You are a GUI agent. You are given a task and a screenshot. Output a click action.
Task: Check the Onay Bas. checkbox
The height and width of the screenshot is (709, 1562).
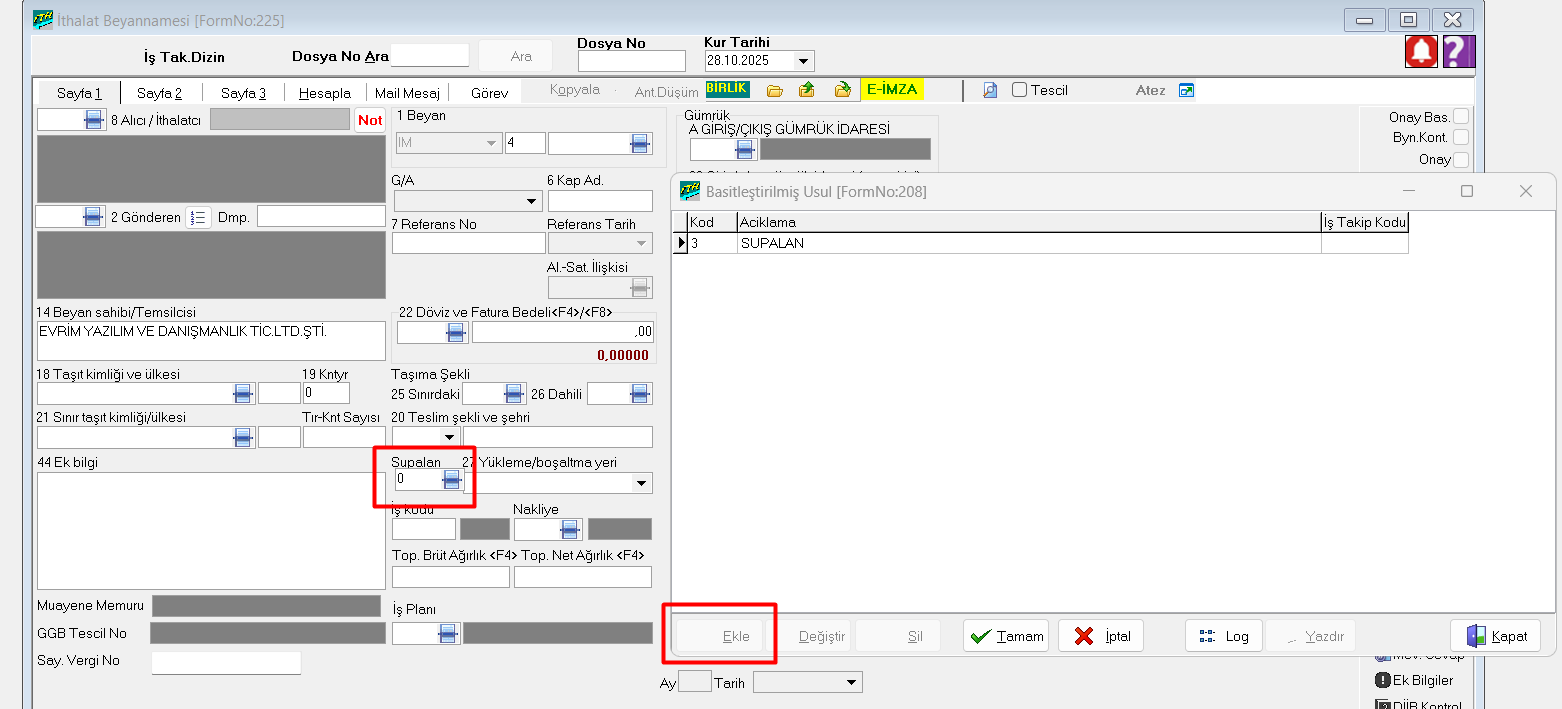point(1461,117)
